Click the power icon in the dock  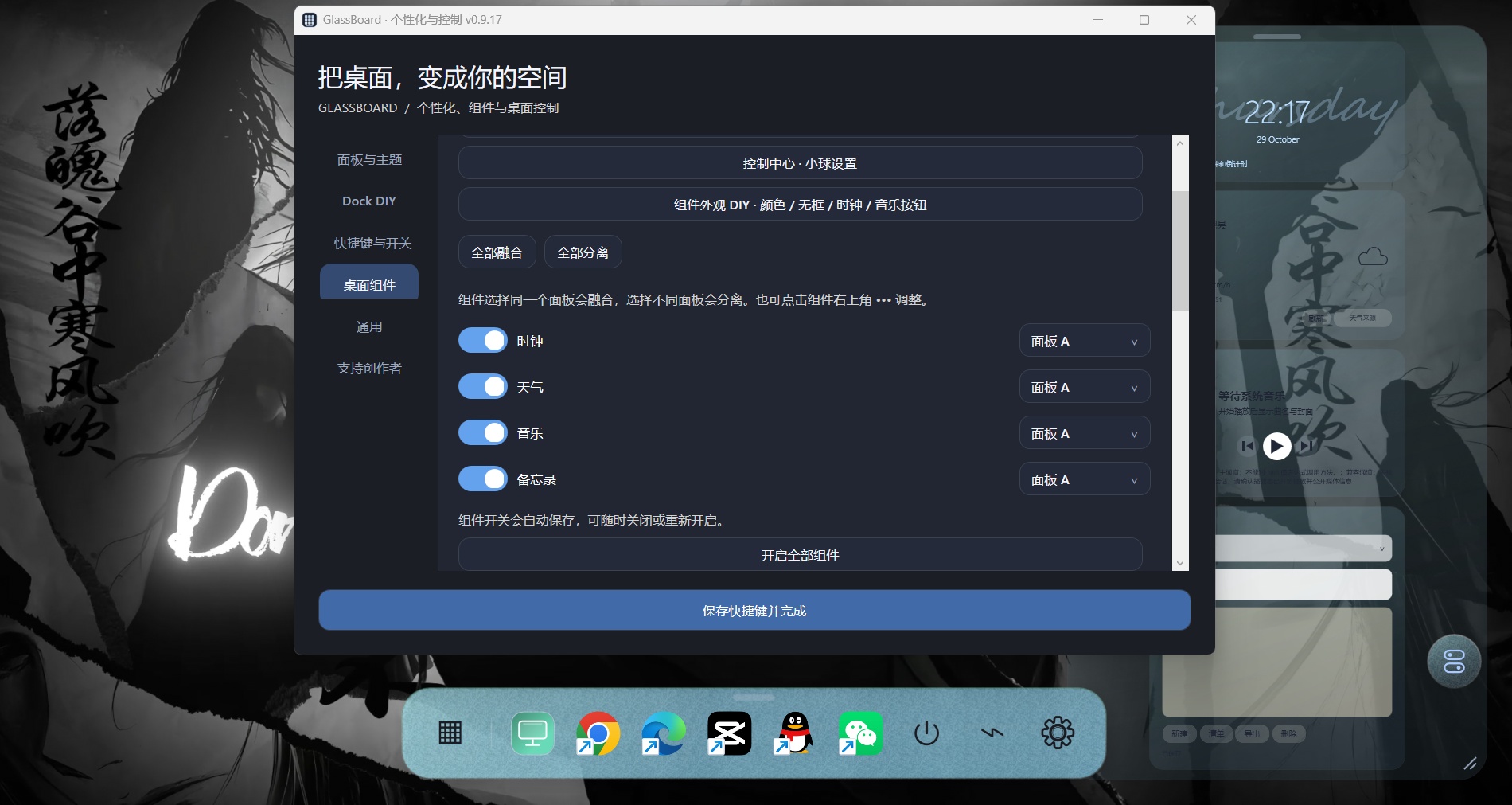(x=926, y=733)
